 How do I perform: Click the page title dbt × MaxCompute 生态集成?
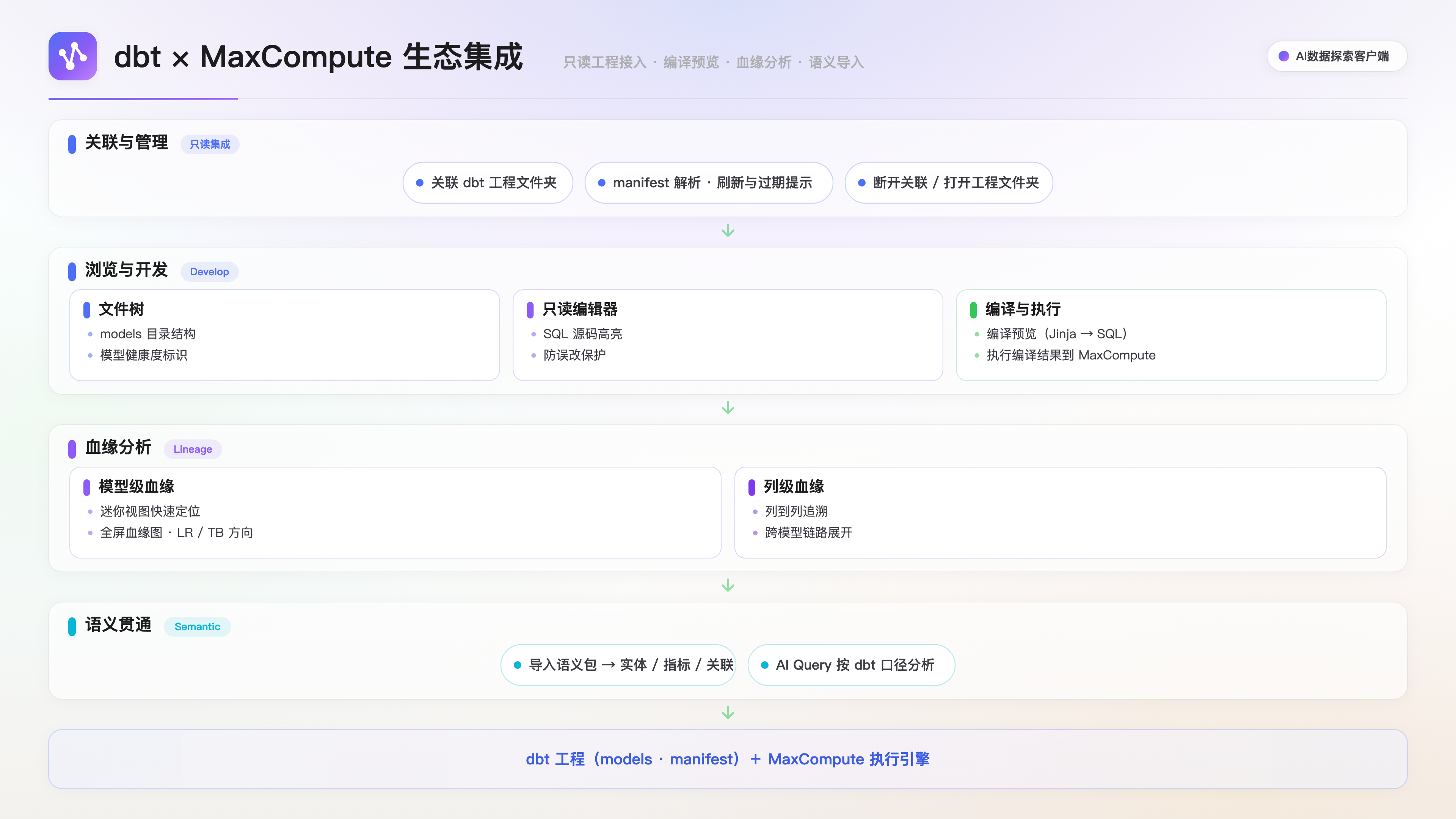point(319,56)
